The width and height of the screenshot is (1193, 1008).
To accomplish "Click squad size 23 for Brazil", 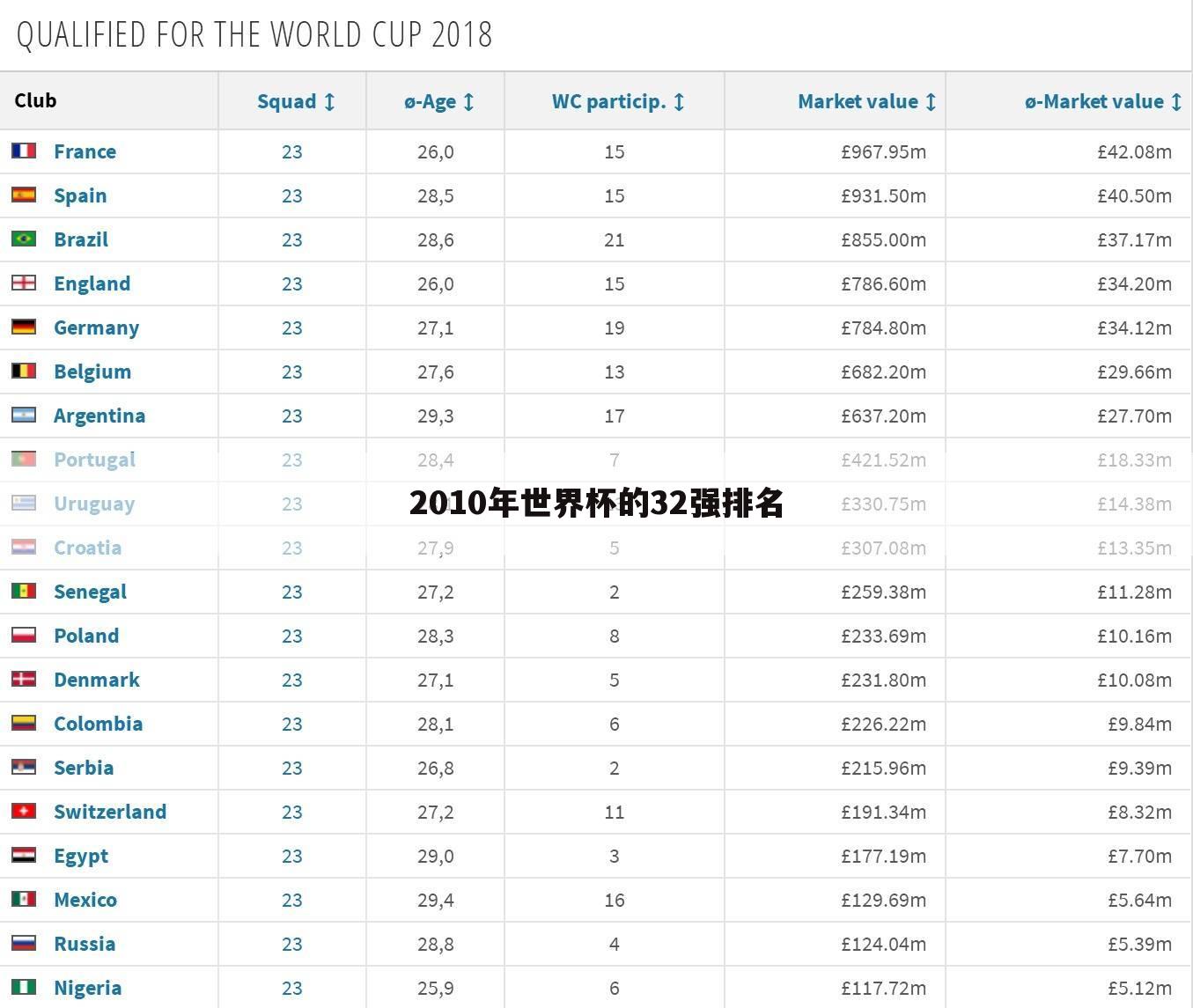I will (x=292, y=239).
